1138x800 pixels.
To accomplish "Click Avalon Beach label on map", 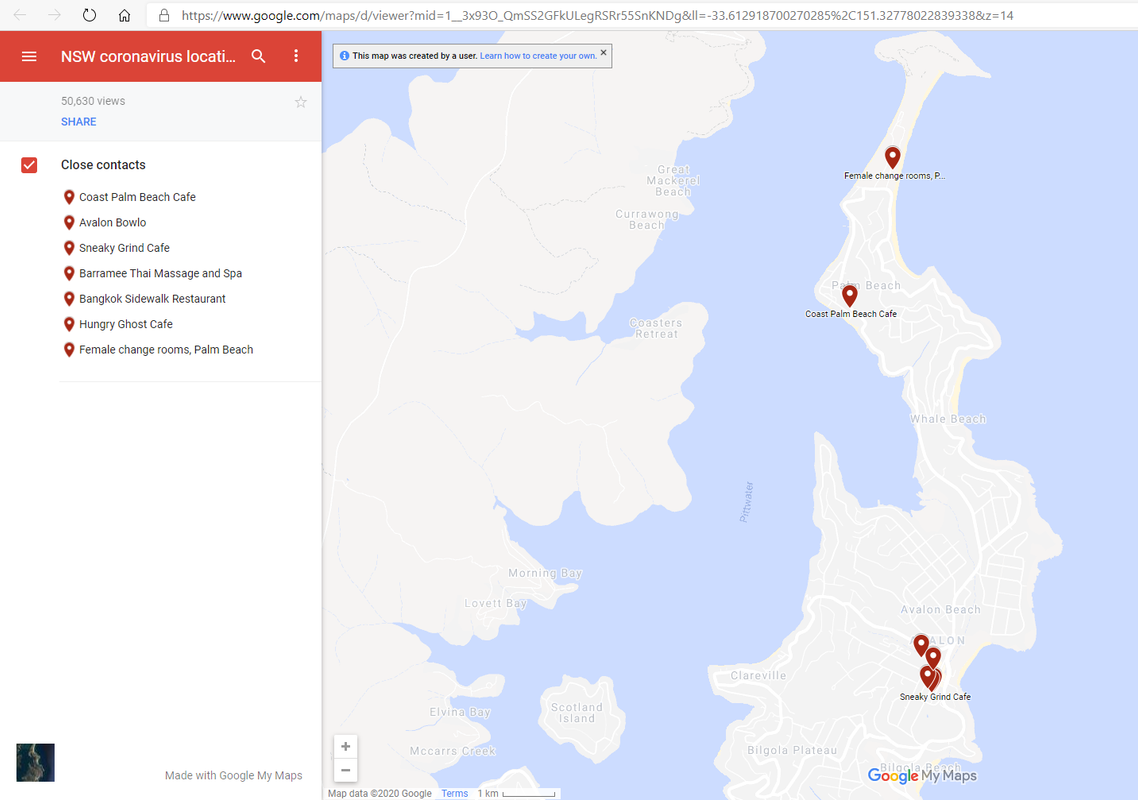I will (x=941, y=610).
